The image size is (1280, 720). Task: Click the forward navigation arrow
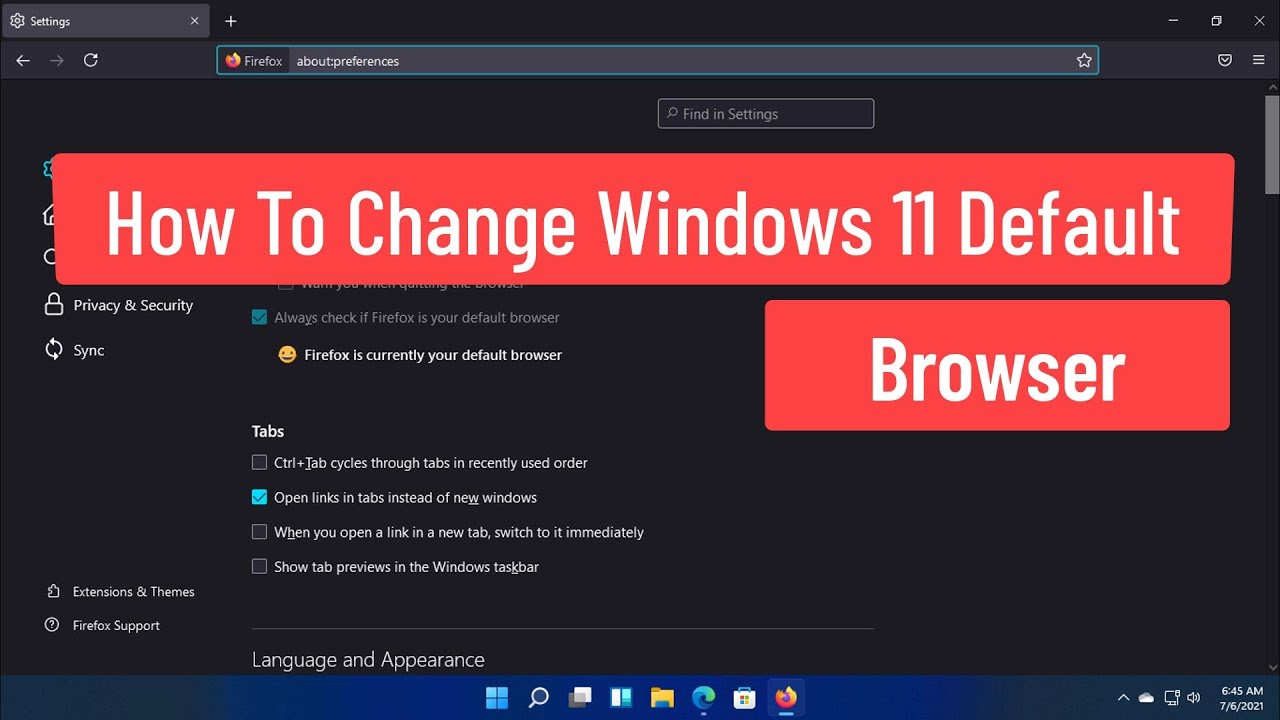click(57, 61)
